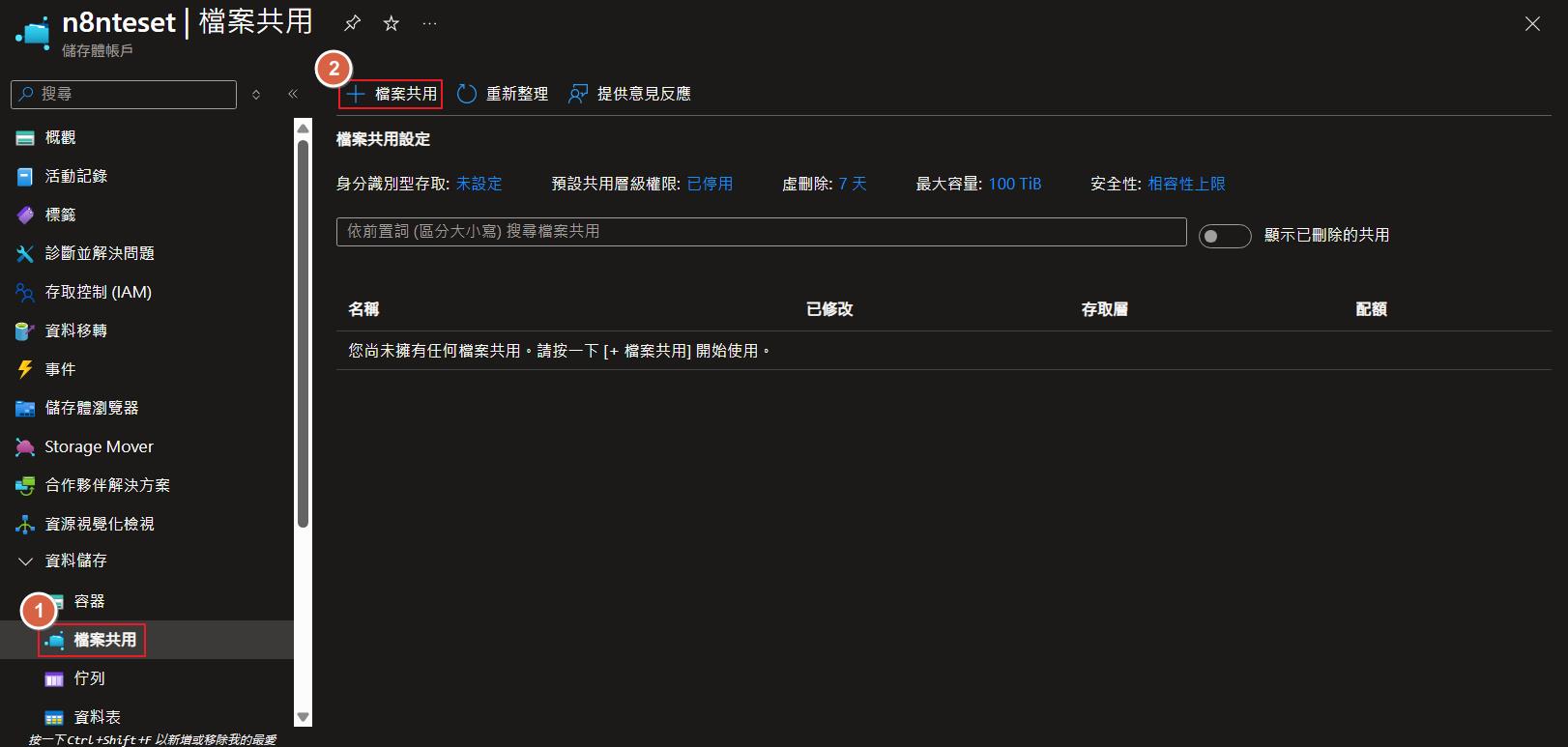
Task: Open 未設定 identity access link
Action: click(x=479, y=184)
